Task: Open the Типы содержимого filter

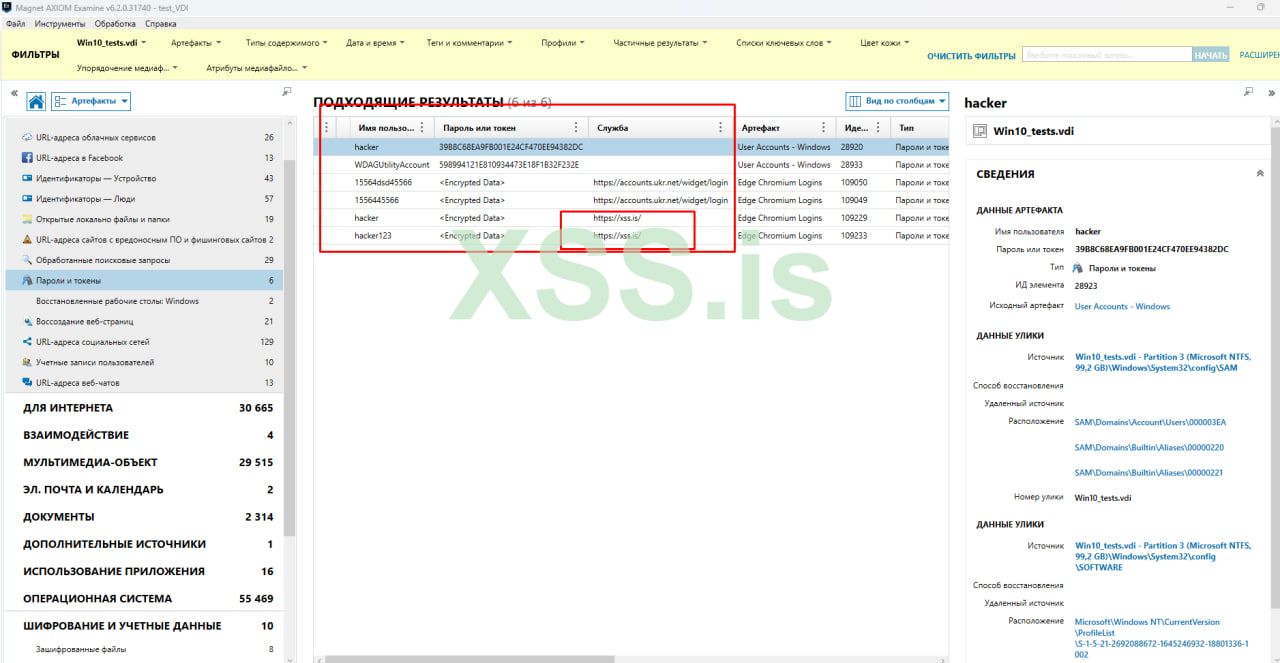Action: pos(286,43)
